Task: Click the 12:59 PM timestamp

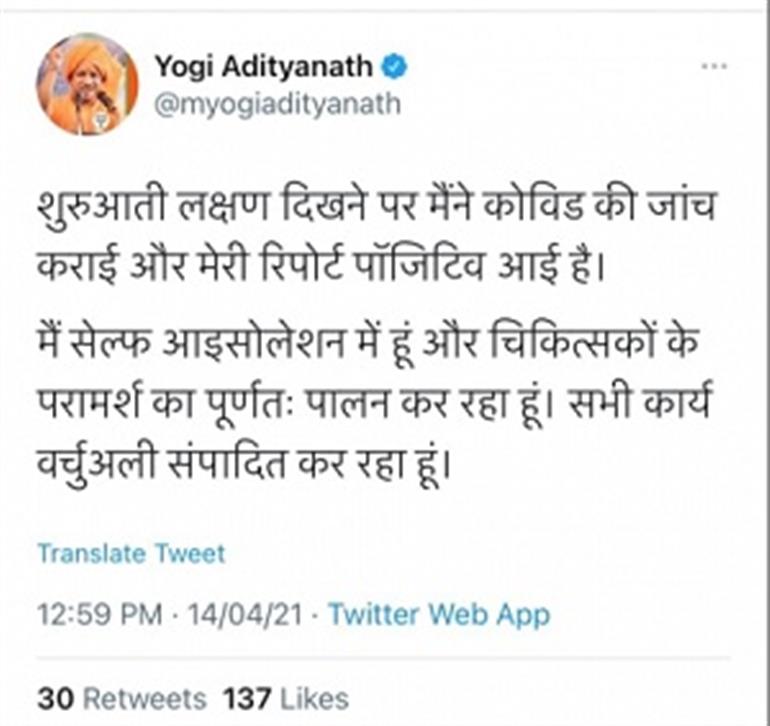Action: click(100, 614)
